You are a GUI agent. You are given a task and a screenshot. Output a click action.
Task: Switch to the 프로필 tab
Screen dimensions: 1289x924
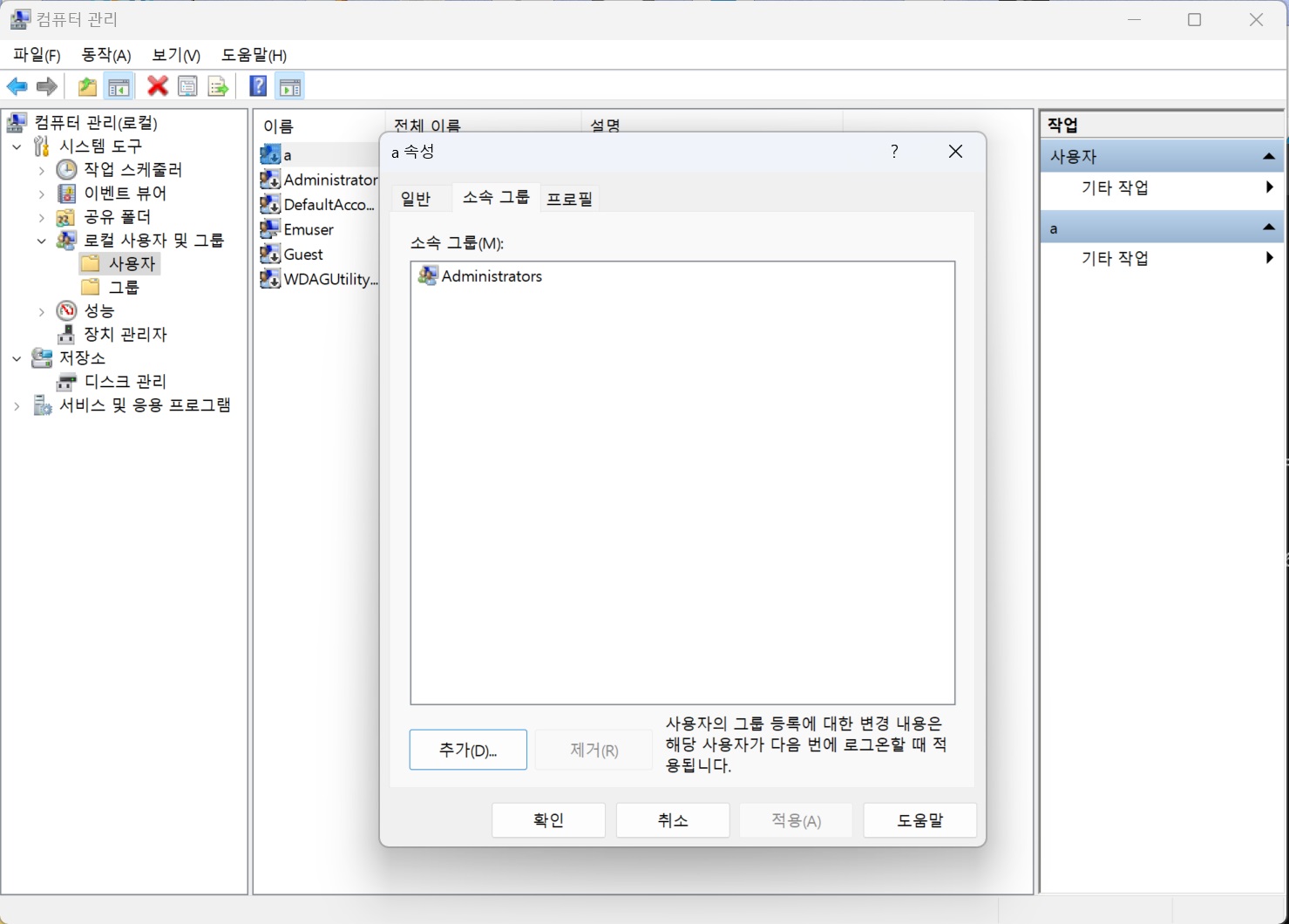[x=569, y=199]
